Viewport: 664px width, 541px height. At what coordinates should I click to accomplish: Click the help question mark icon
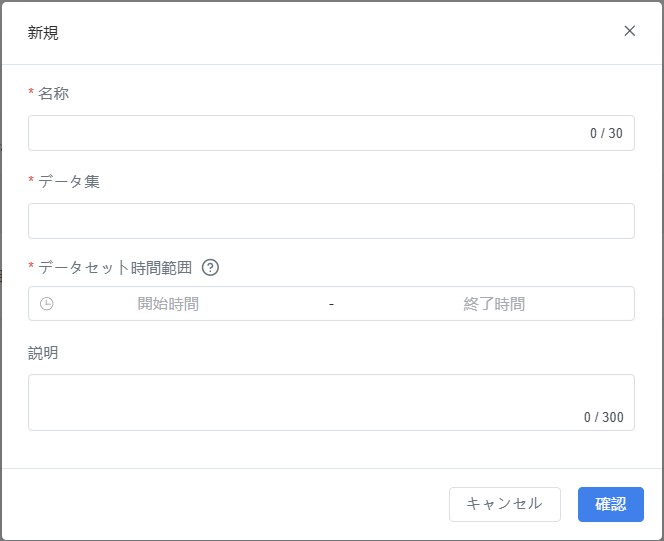(210, 268)
